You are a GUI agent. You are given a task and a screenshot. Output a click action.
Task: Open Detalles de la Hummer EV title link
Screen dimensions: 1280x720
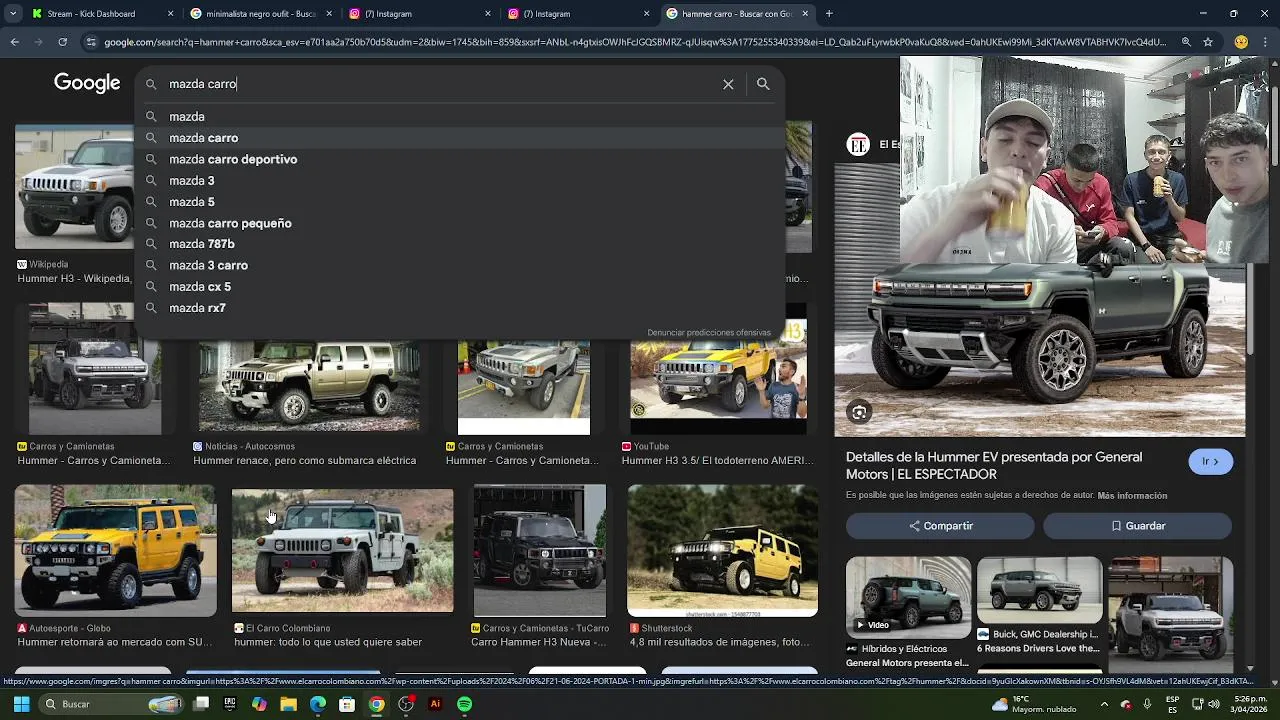pyautogui.click(x=994, y=466)
